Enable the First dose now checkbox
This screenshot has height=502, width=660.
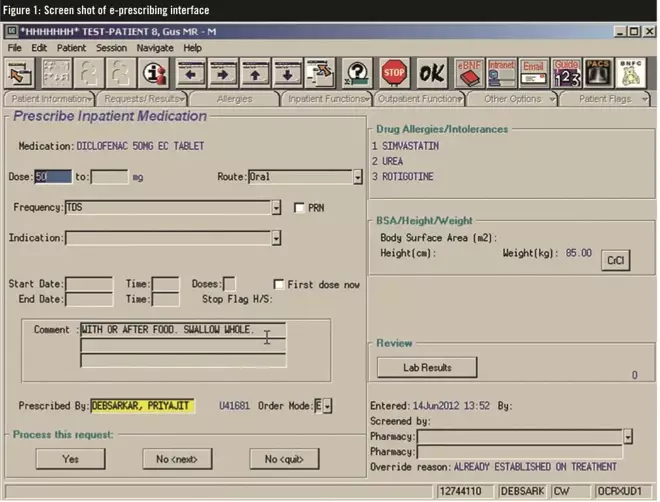(x=279, y=284)
